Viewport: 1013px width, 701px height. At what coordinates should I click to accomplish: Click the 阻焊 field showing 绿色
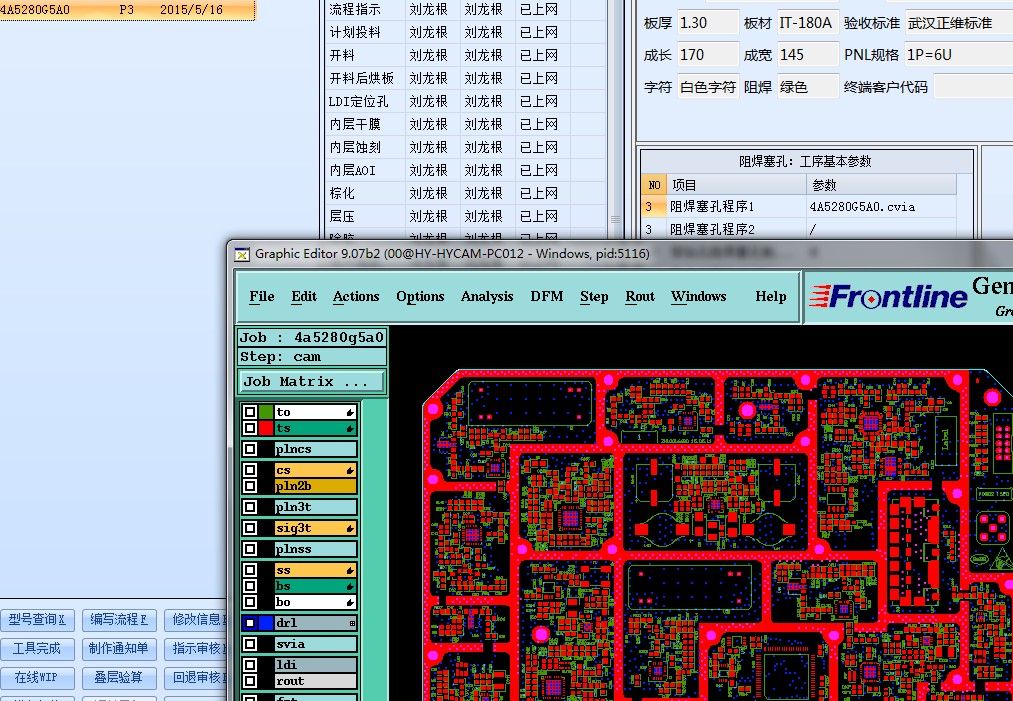(808, 87)
